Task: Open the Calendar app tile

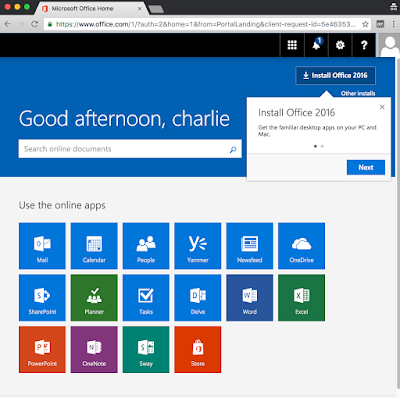Action: (94, 246)
